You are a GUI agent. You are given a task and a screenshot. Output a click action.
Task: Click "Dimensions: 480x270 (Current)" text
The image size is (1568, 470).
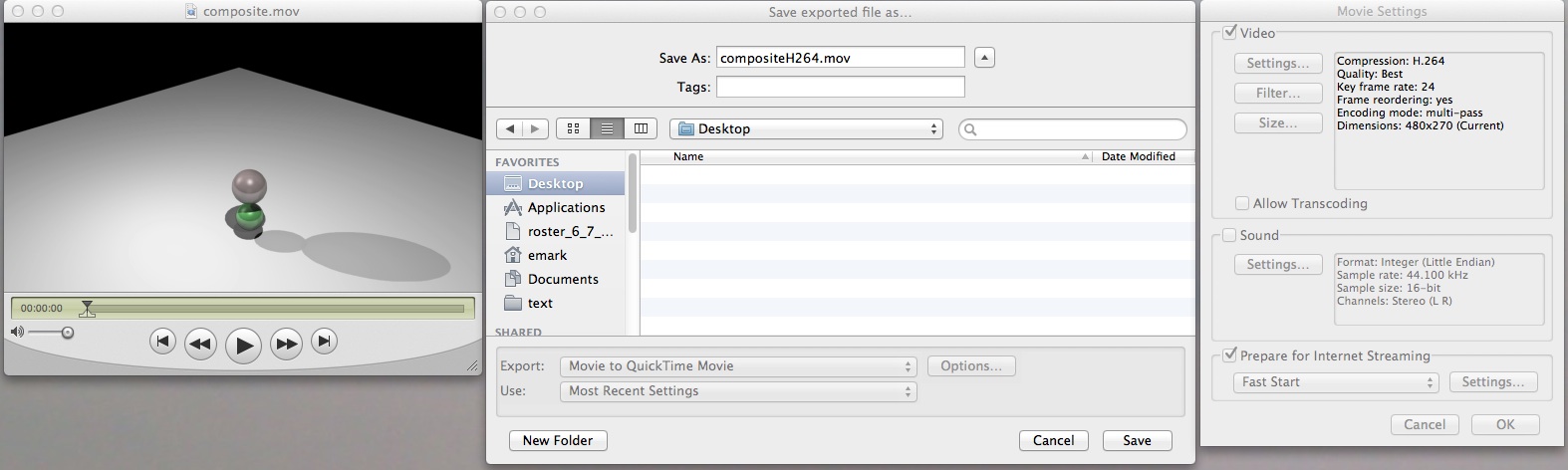click(1421, 125)
